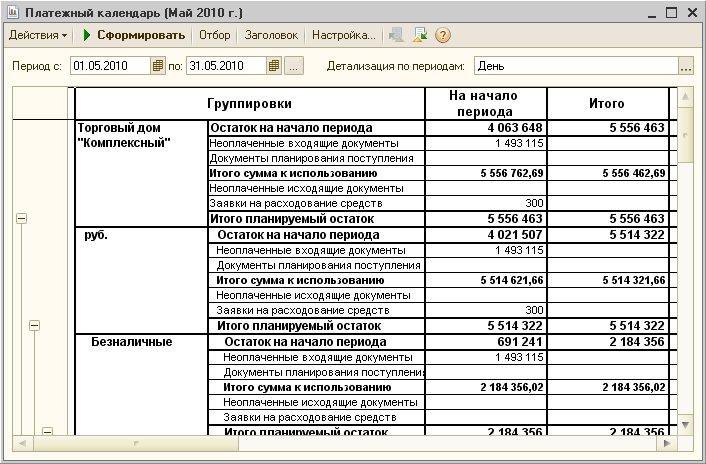The height and width of the screenshot is (464, 706).
Task: Open the Отбор filter settings
Action: (x=214, y=35)
